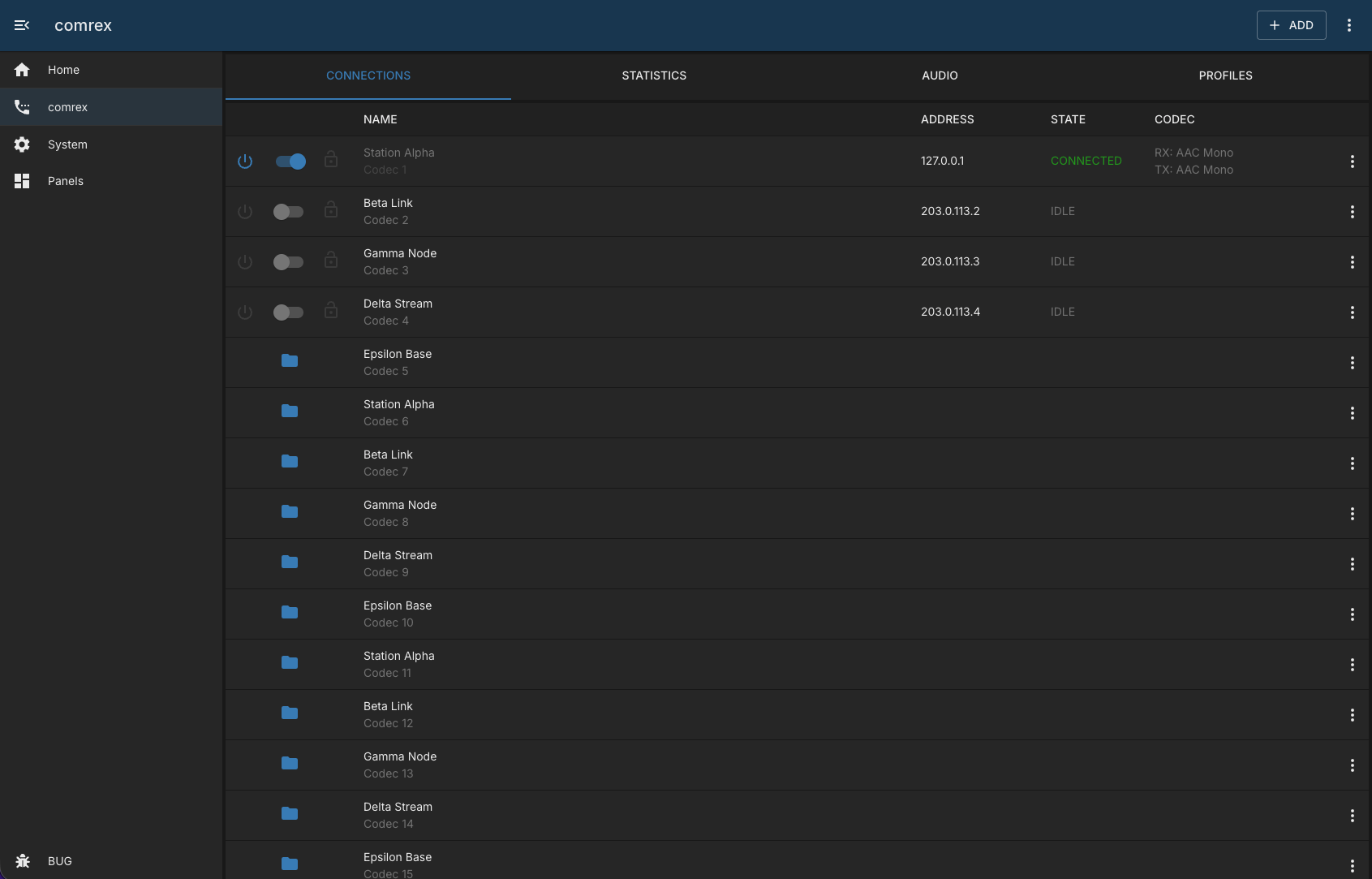Open the Panels dashboard icon
This screenshot has width=1372, height=879.
[22, 181]
